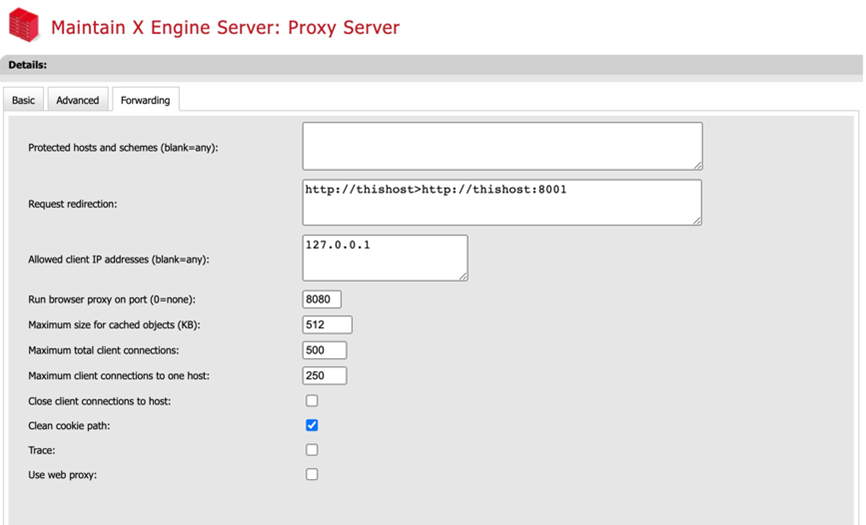Click resize handle of Allowed client IP box
Screen dimensions: 866x525
pyautogui.click(x=463, y=276)
